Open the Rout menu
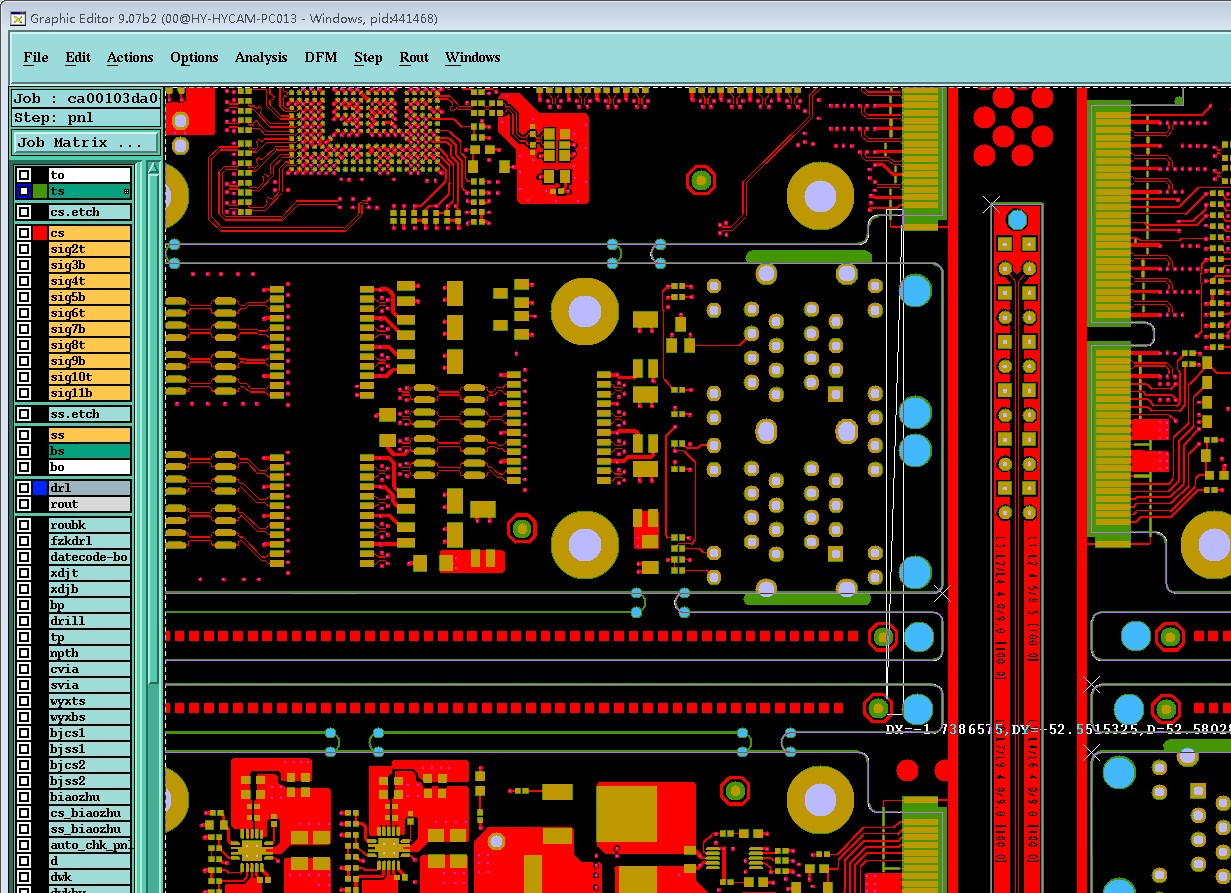The height and width of the screenshot is (893, 1231). tap(414, 57)
